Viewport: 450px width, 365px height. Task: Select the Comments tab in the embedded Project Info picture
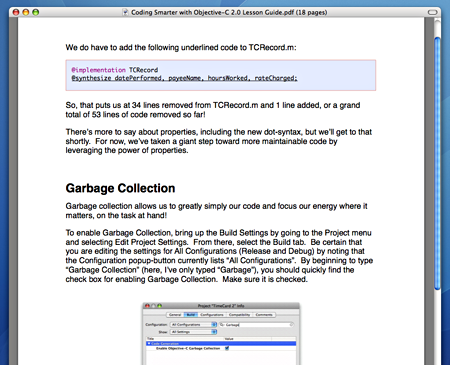tap(264, 315)
